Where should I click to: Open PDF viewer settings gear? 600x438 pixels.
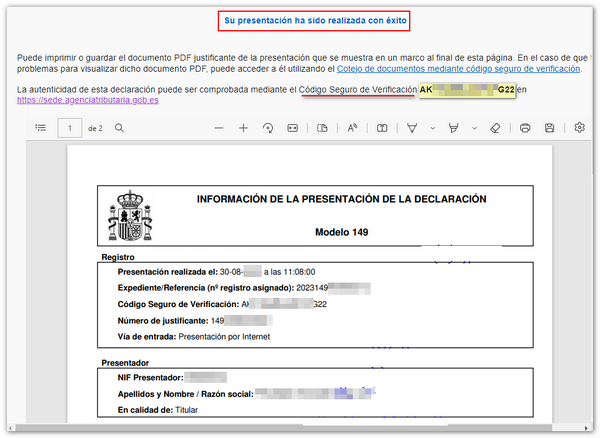(580, 128)
